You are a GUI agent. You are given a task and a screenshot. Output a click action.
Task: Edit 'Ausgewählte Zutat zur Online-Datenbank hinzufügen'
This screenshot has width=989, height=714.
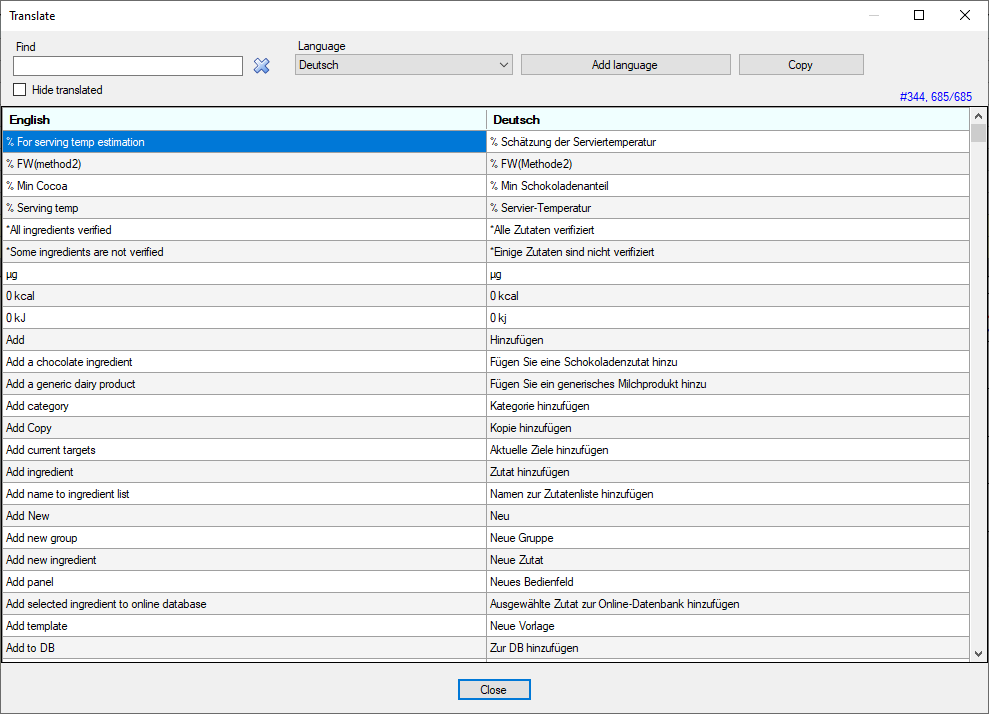728,604
